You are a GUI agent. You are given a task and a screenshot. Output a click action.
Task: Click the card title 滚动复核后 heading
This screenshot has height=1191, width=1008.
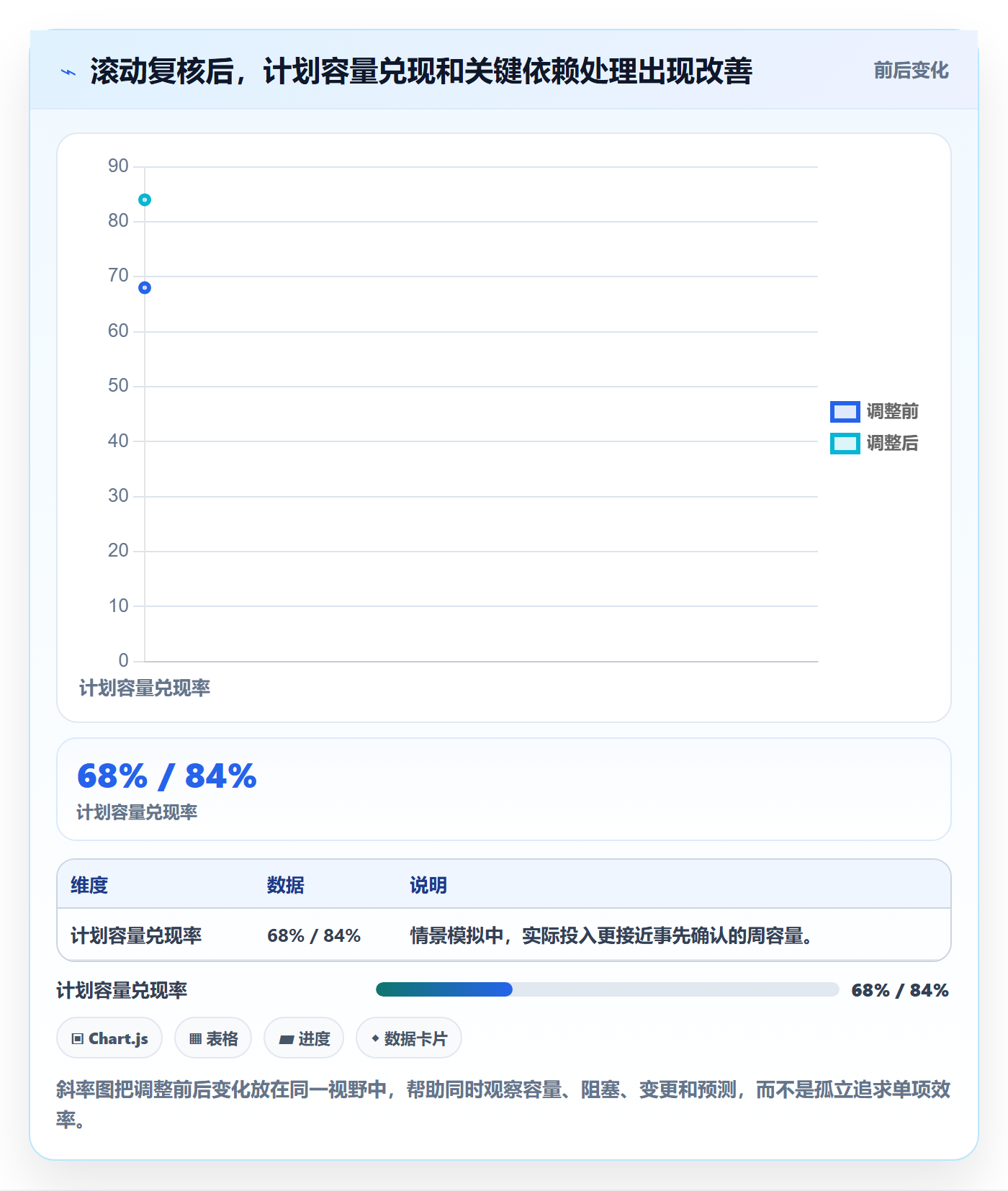pyautogui.click(x=421, y=71)
